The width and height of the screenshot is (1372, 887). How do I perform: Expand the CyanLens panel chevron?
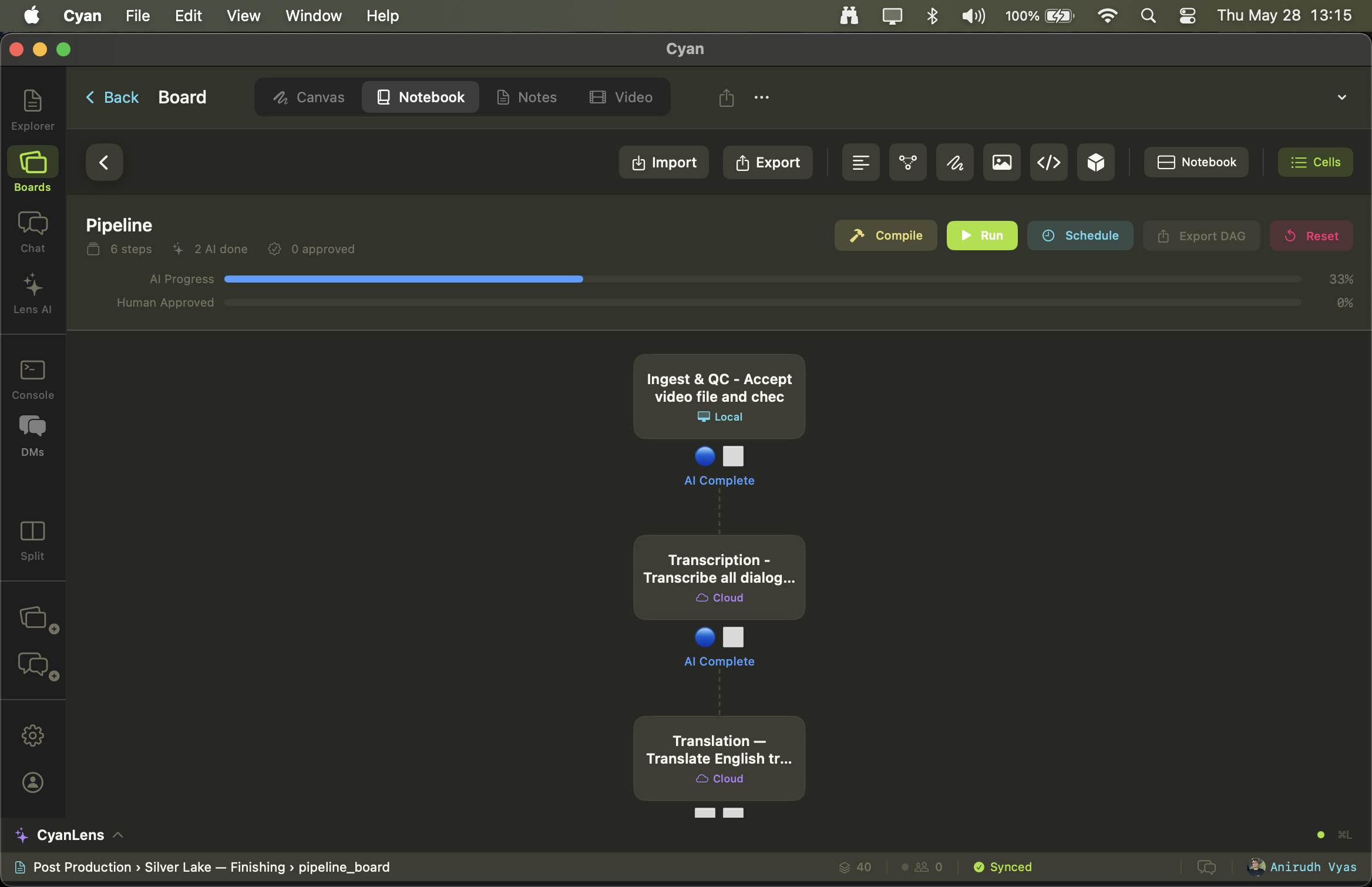[118, 835]
